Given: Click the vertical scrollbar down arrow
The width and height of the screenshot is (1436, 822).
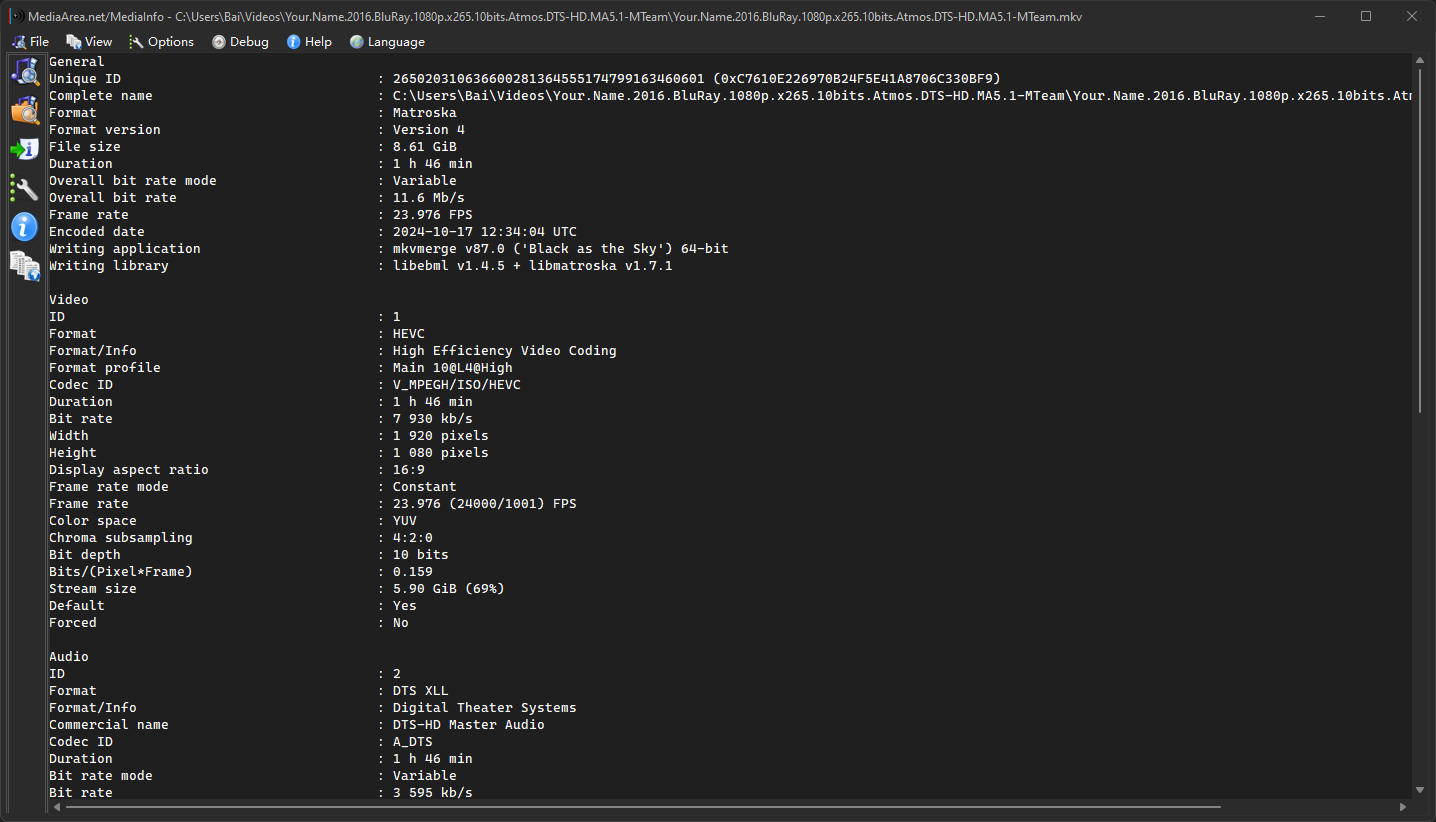Looking at the screenshot, I should tap(1420, 790).
